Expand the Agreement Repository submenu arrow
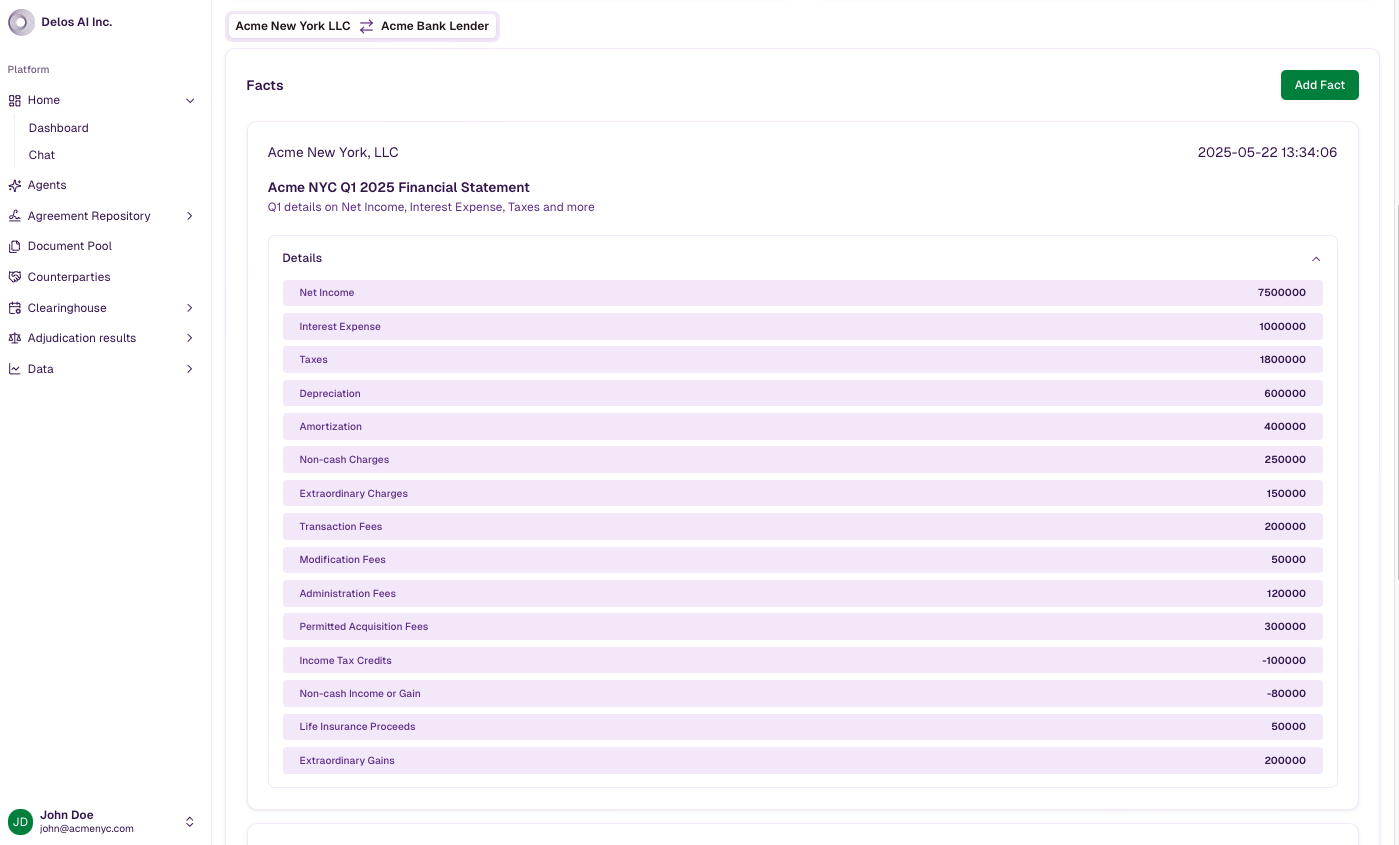The height and width of the screenshot is (845, 1399). pos(190,216)
